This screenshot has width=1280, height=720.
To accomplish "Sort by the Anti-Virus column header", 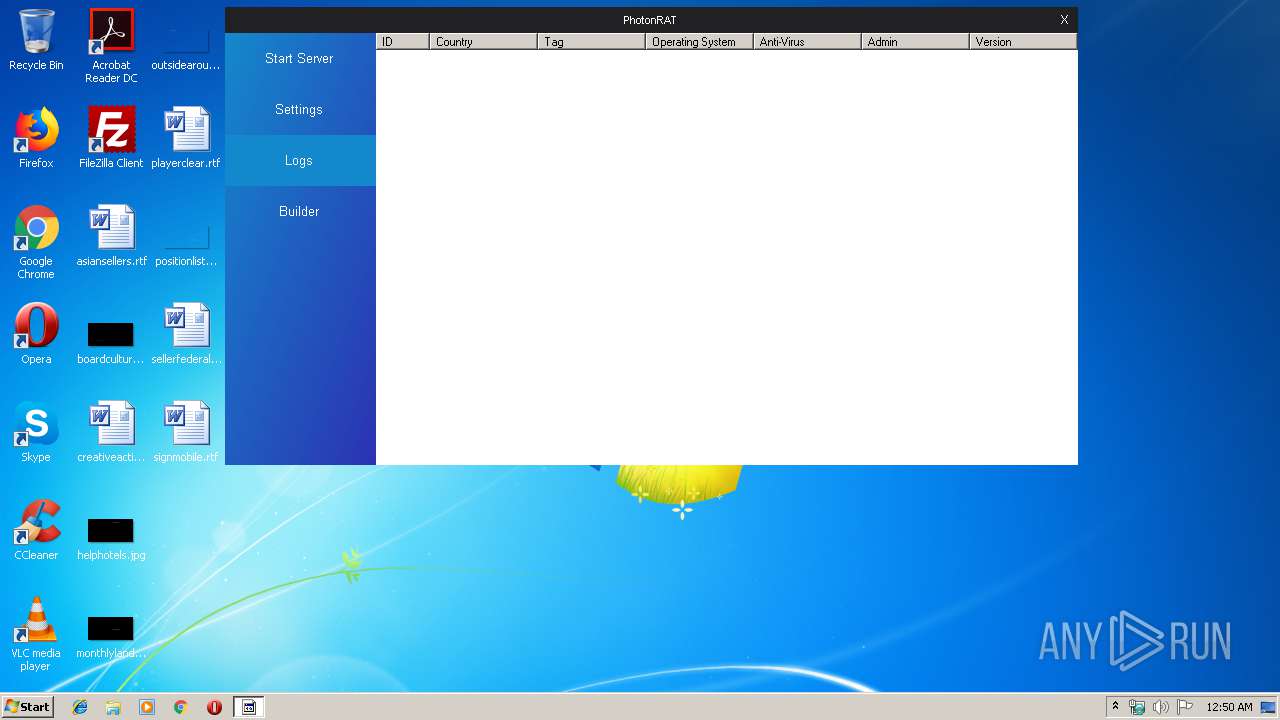I will pos(808,42).
